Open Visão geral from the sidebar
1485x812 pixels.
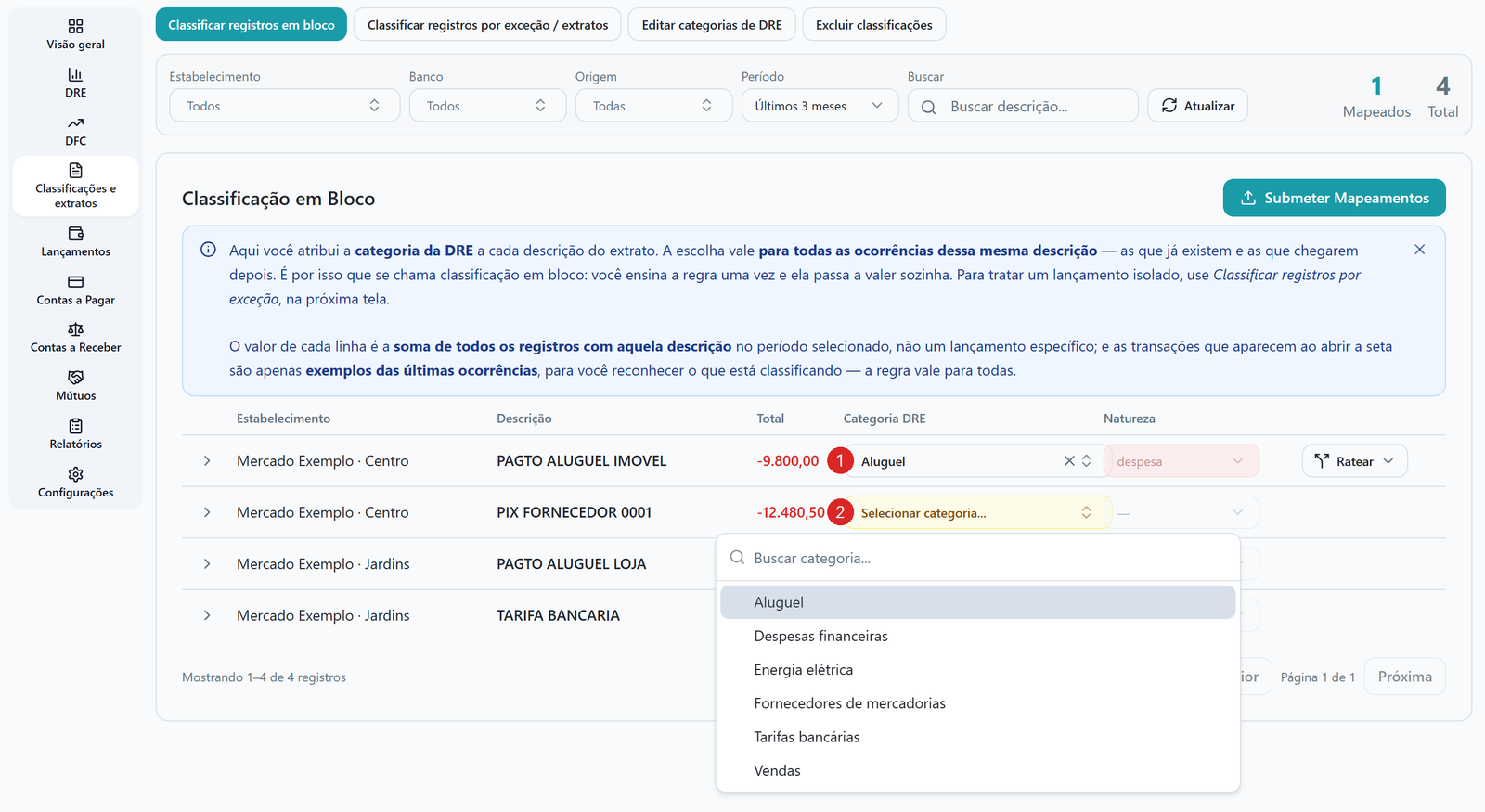pyautogui.click(x=76, y=34)
